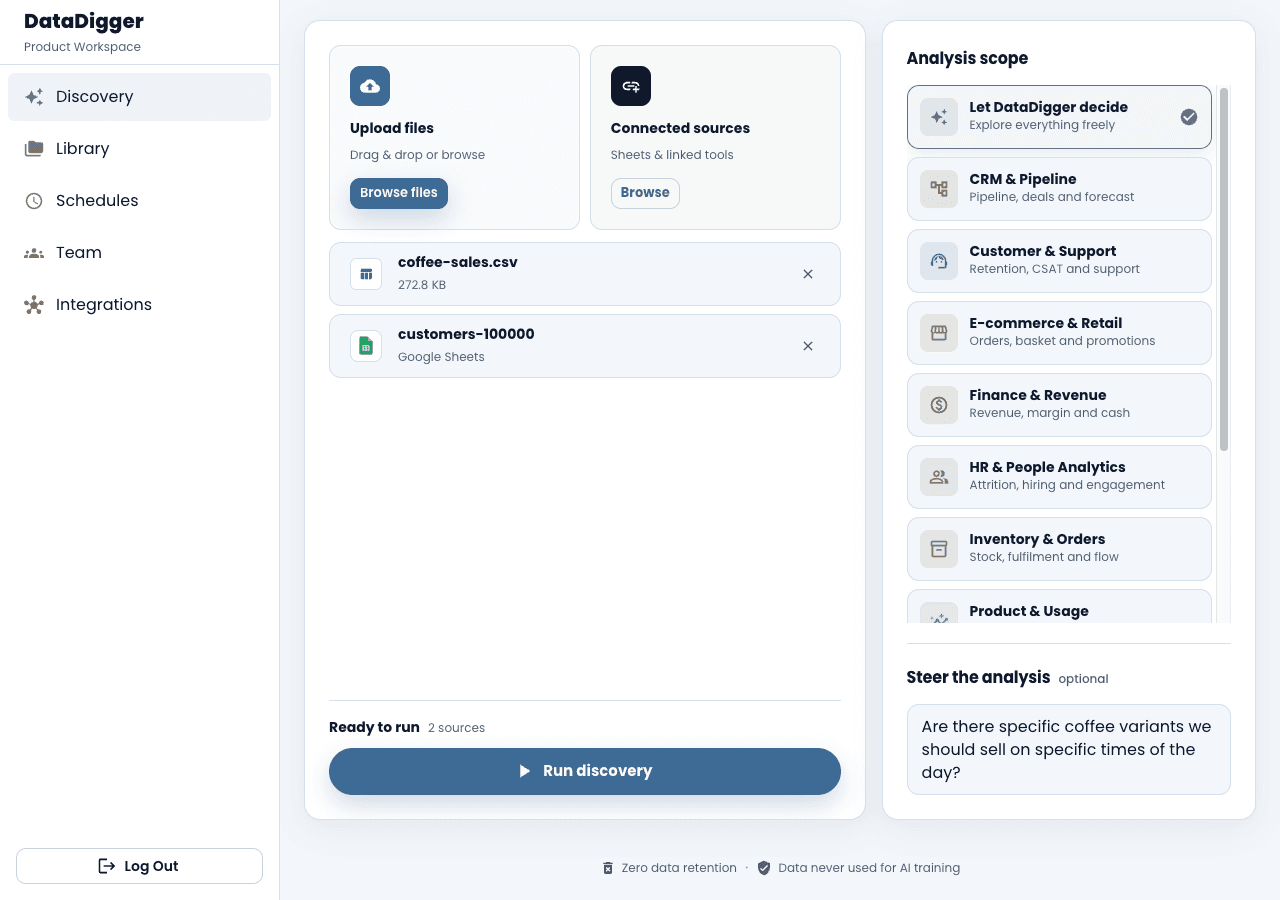
Task: Click the Log Out exit arrow icon
Action: click(107, 866)
